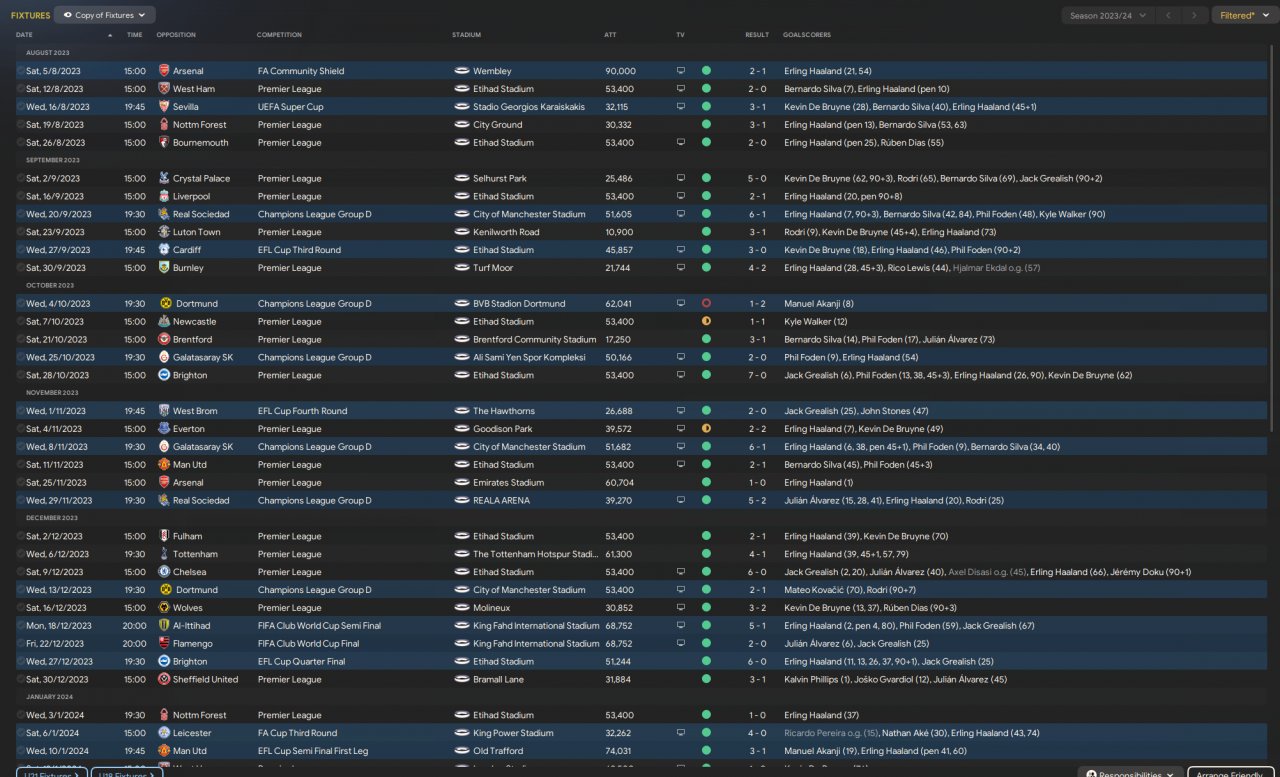Click the red loss indicator in the Dortmund away row

(x=706, y=304)
